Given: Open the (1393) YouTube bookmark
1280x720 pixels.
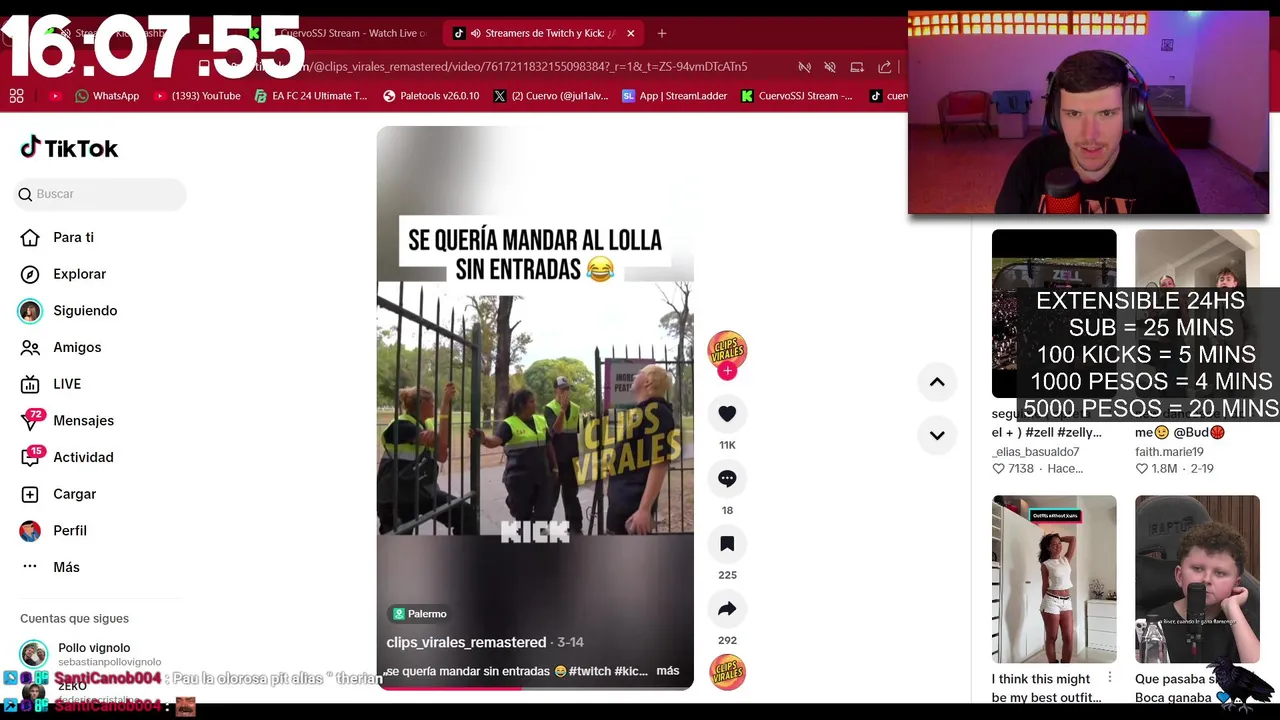Looking at the screenshot, I should [197, 96].
